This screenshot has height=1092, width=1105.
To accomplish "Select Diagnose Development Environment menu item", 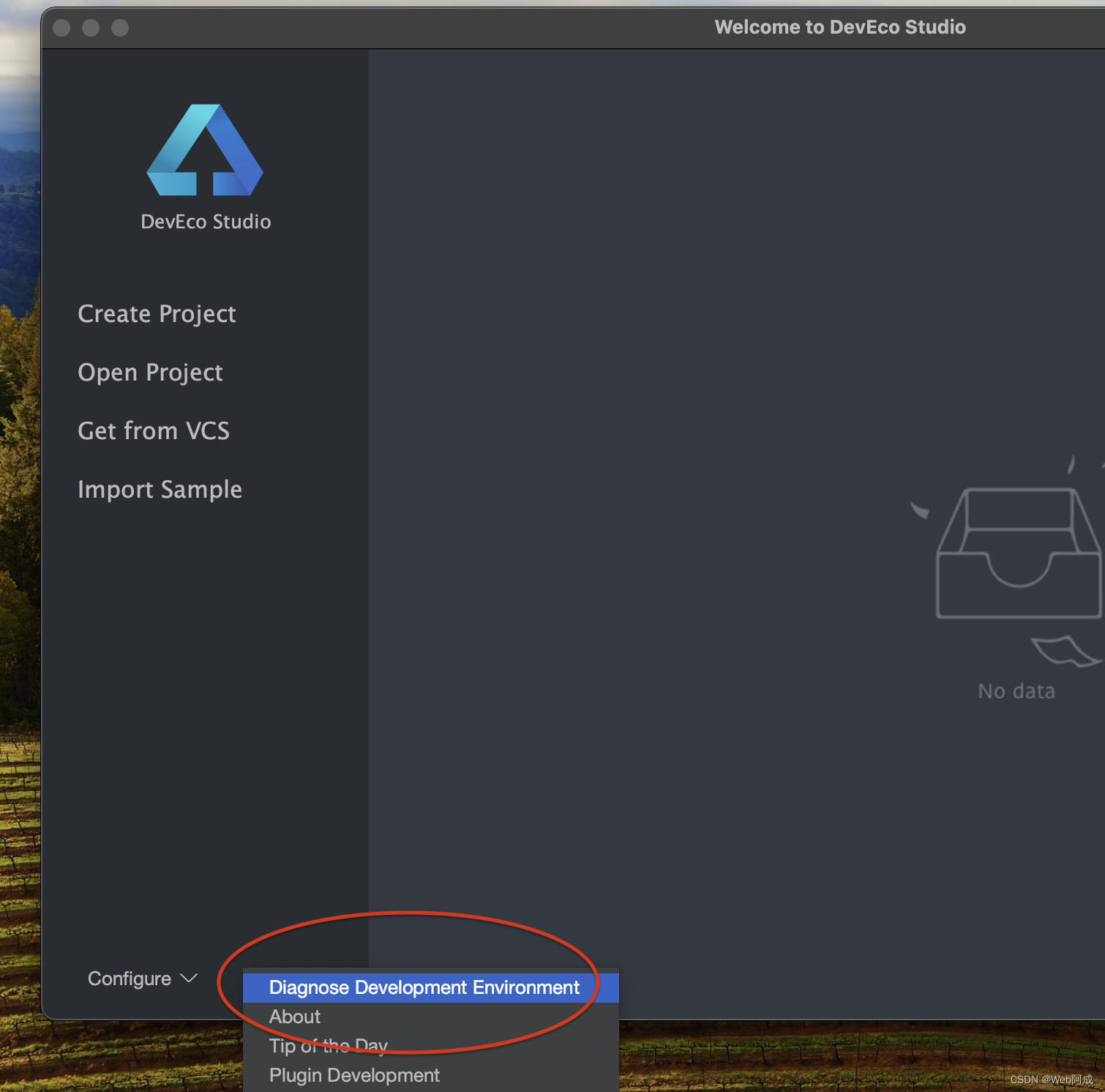I will 430,987.
